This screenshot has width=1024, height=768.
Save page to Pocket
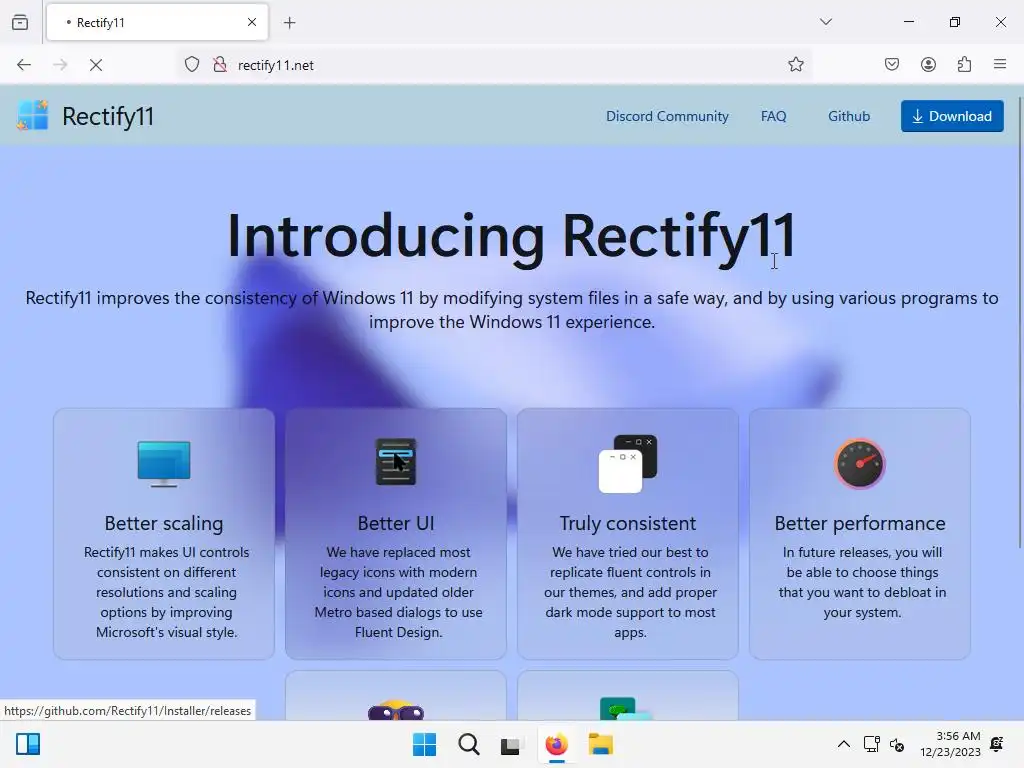(x=892, y=65)
